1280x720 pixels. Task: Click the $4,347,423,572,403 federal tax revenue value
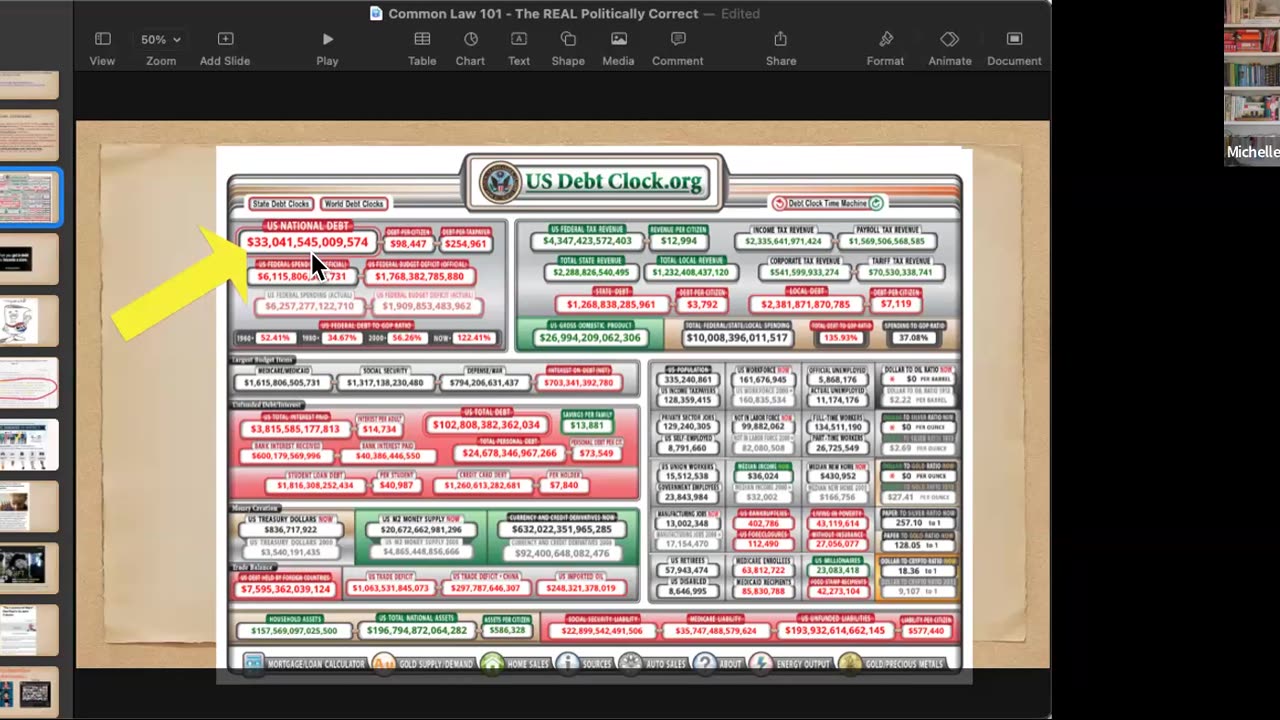pyautogui.click(x=587, y=241)
